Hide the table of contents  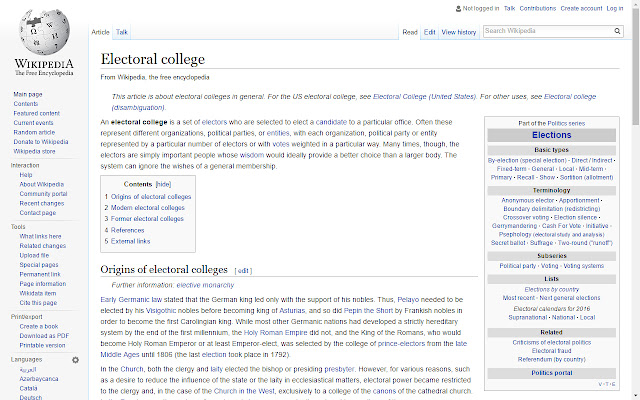tap(163, 185)
